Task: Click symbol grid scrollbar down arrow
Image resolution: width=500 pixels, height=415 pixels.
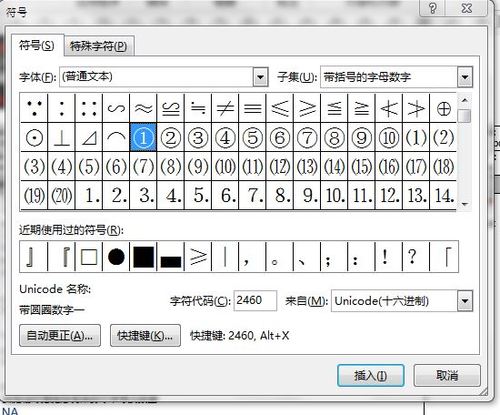Action: pyautogui.click(x=465, y=204)
